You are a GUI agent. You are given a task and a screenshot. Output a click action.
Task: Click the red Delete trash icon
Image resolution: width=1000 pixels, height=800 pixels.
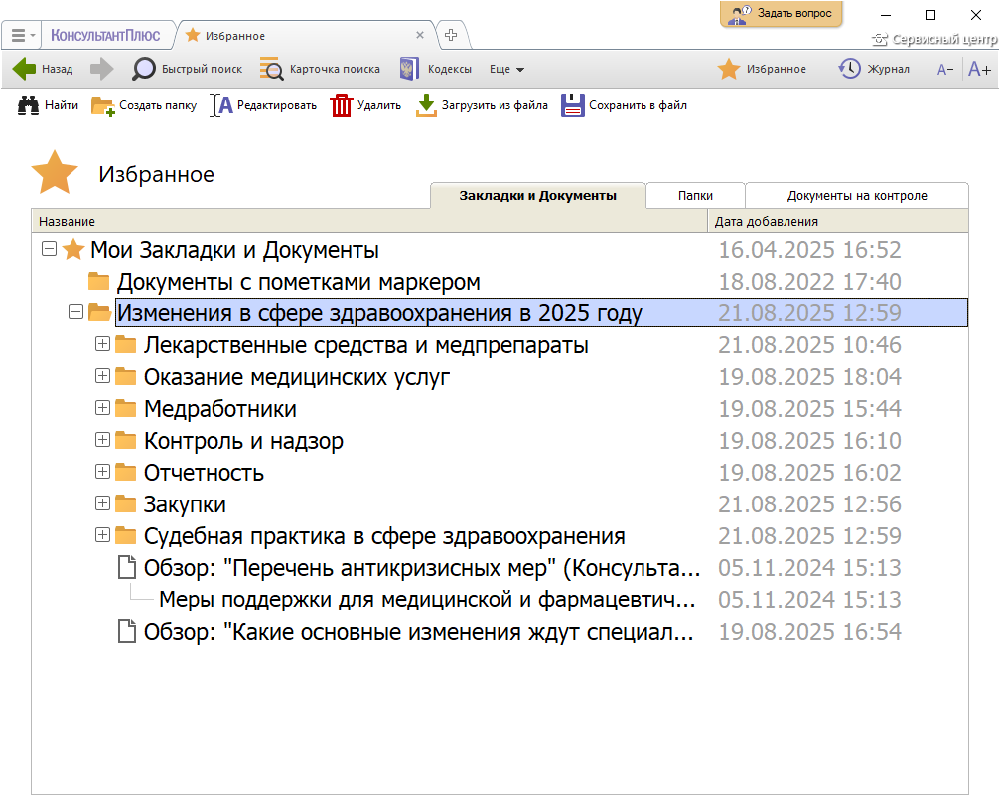pos(342,105)
